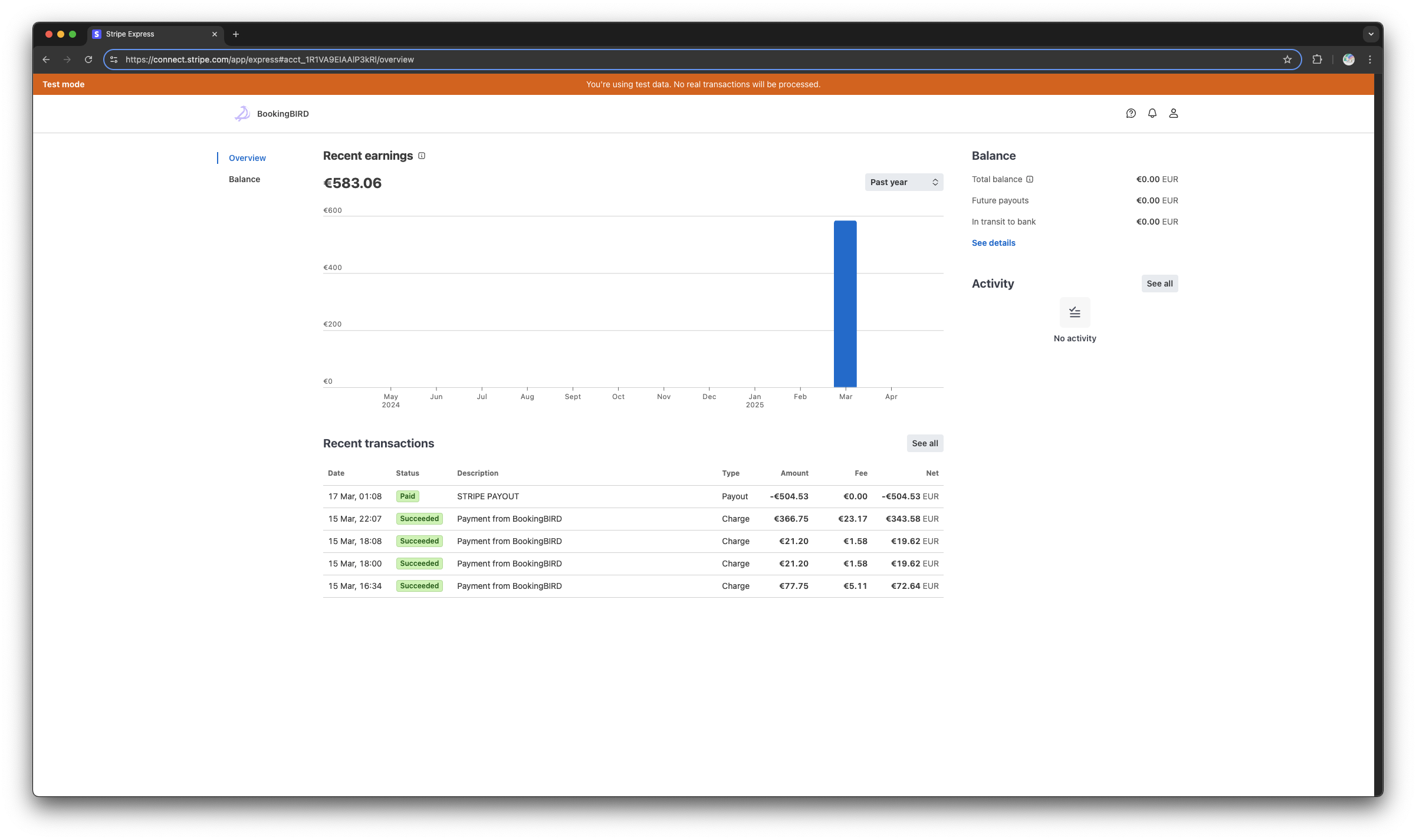Open the Past year period dropdown
This screenshot has height=840, width=1416.
pyautogui.click(x=904, y=182)
